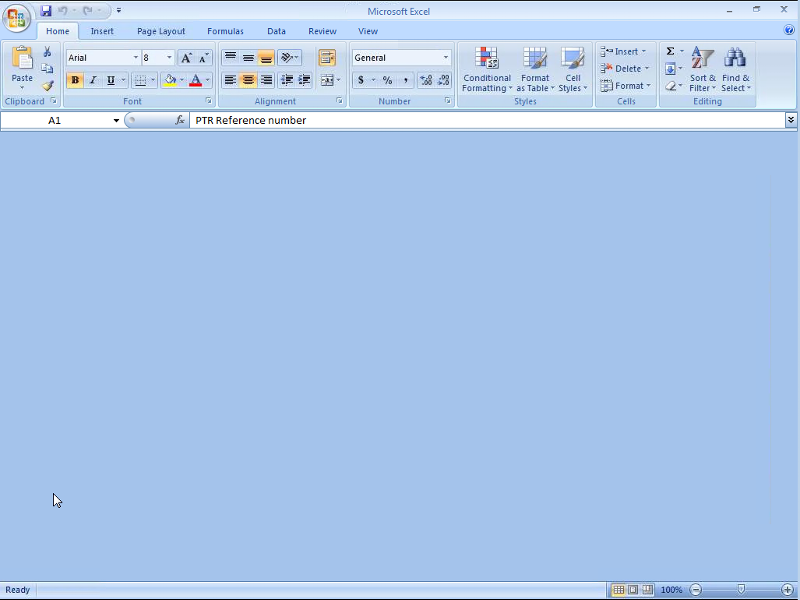Click the Increase Indent icon
800x600 pixels.
point(305,80)
